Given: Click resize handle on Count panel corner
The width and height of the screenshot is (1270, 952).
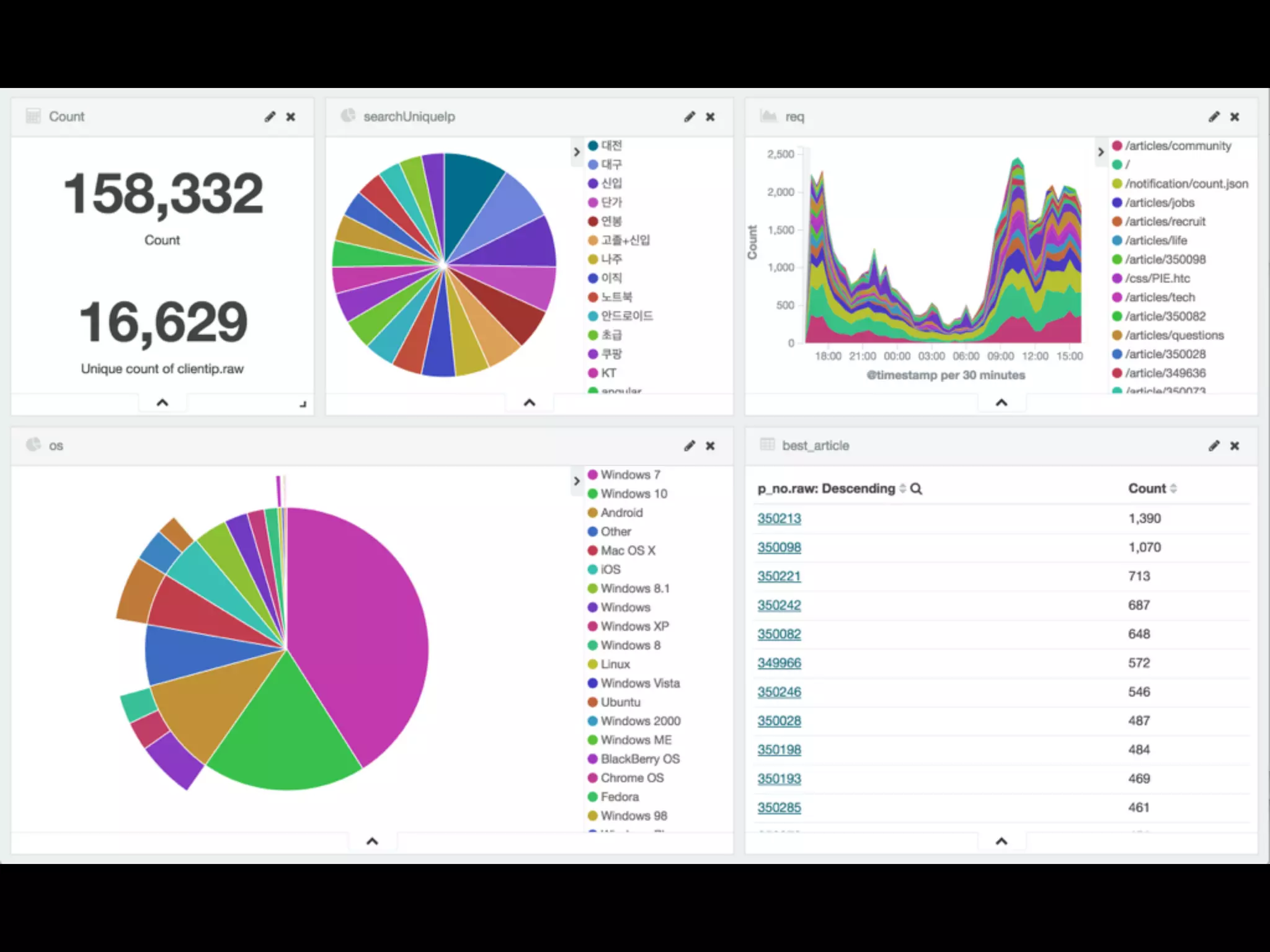Looking at the screenshot, I should click(303, 404).
